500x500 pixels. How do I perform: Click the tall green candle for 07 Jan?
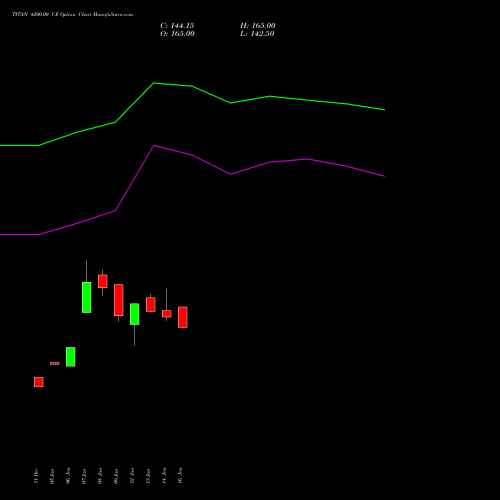[x=87, y=297]
